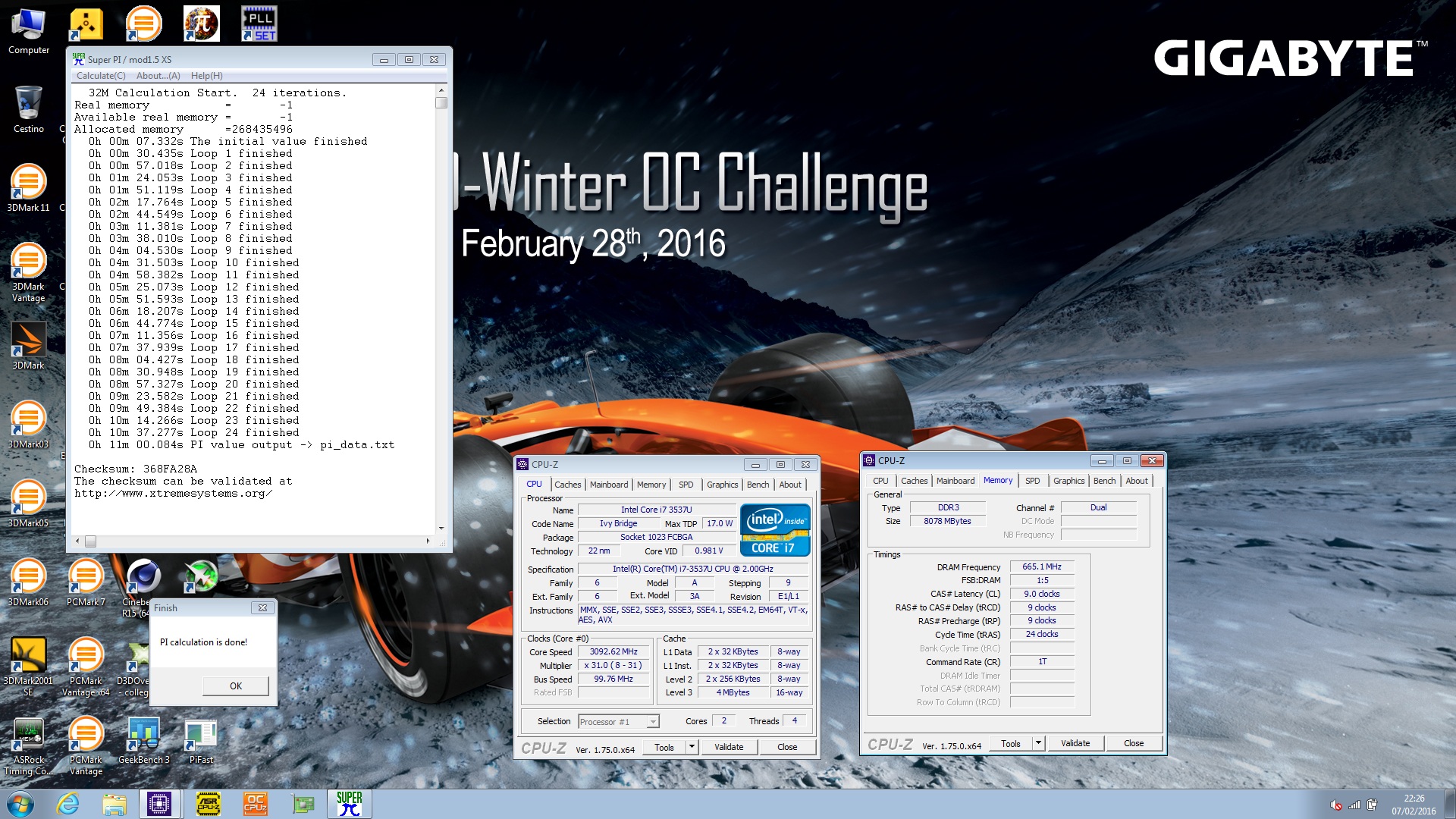Open About tab in right CPU-Z window

(1137, 481)
